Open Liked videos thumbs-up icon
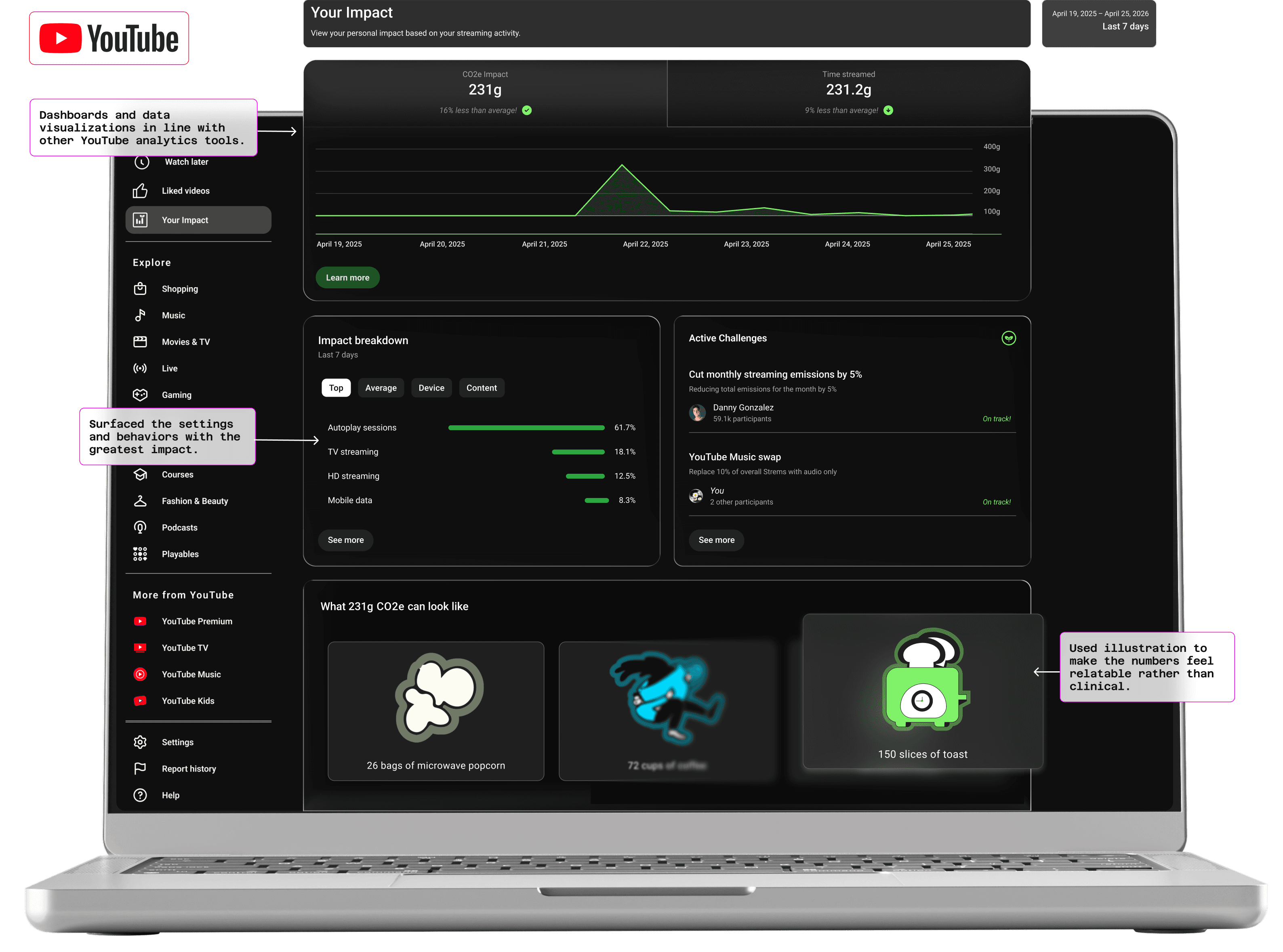 click(x=140, y=191)
